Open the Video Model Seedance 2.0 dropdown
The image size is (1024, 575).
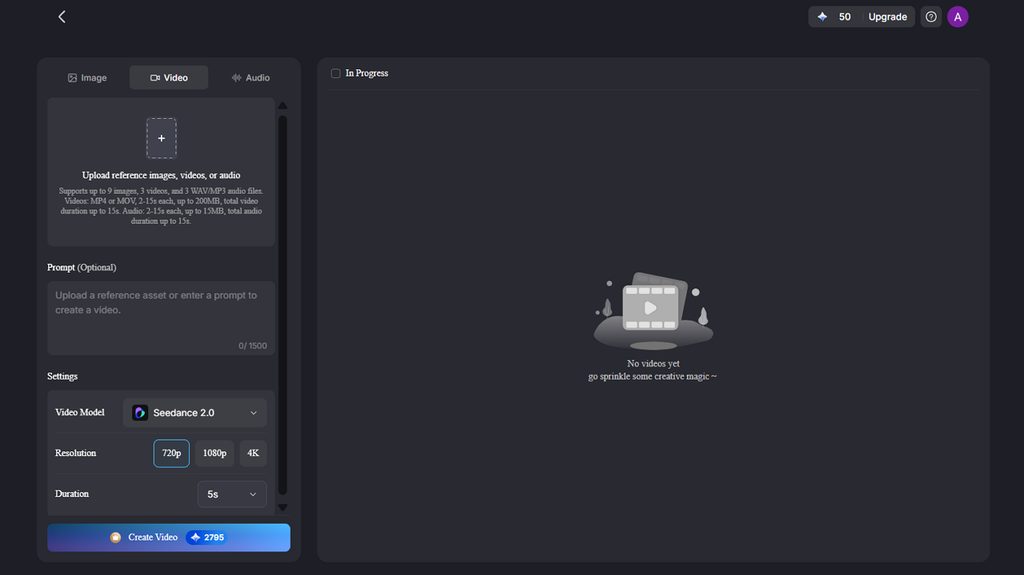[x=195, y=413]
